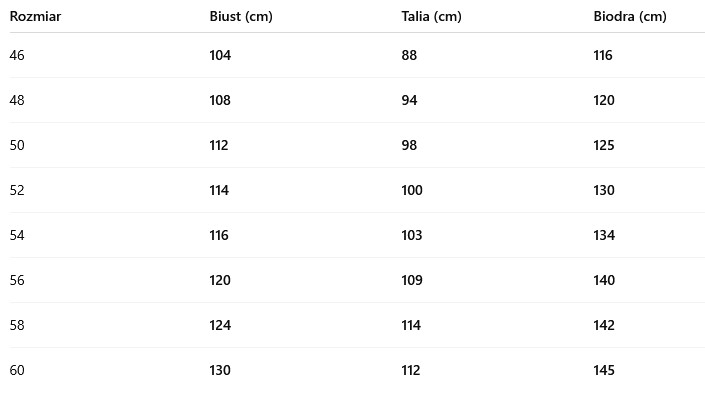Click hip value 134 for size 54
705x412 pixels.
tap(604, 236)
